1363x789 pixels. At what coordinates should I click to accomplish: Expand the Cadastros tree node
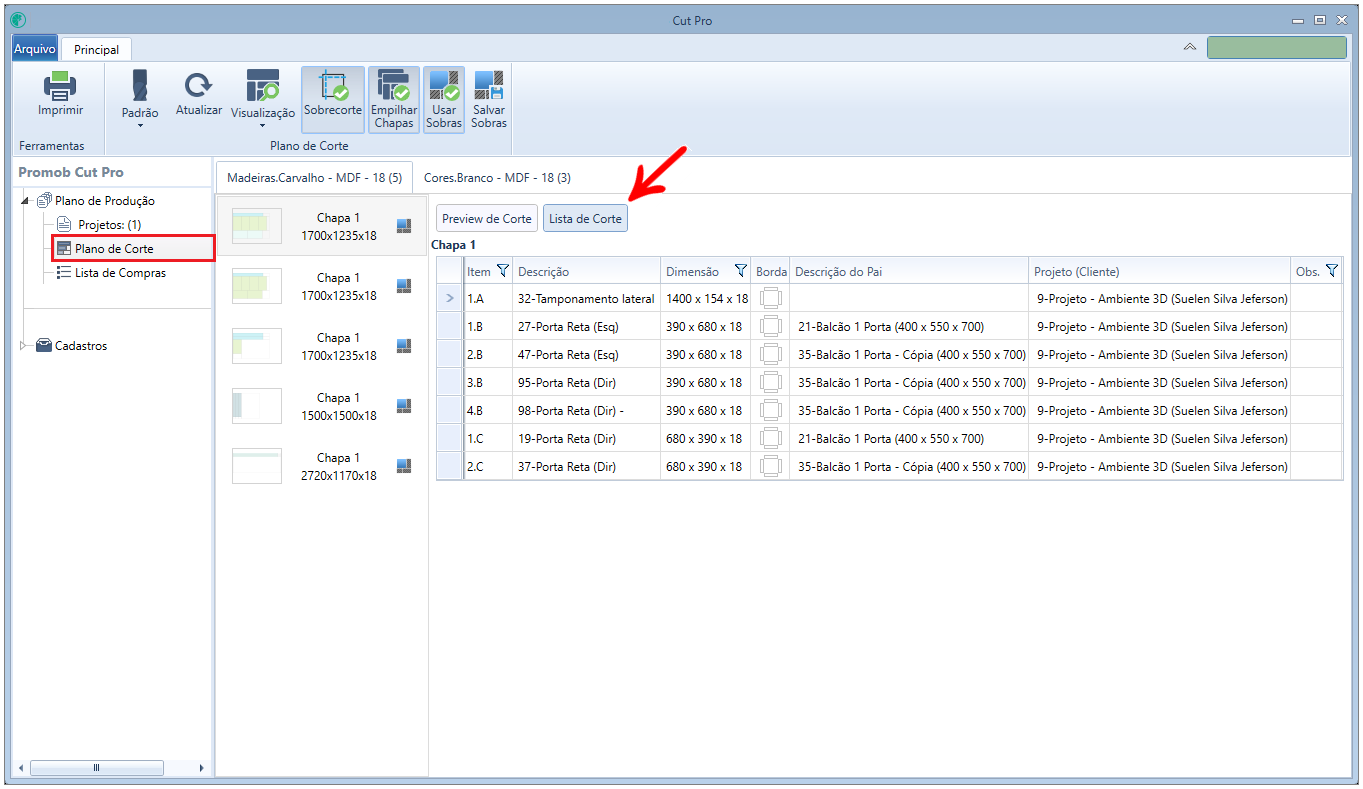pyautogui.click(x=25, y=346)
